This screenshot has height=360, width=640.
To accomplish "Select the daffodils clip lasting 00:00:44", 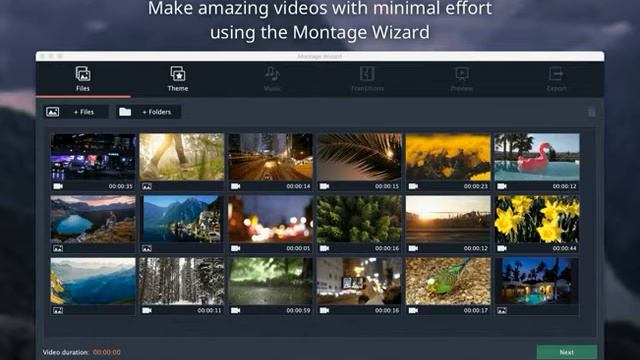I will point(537,219).
